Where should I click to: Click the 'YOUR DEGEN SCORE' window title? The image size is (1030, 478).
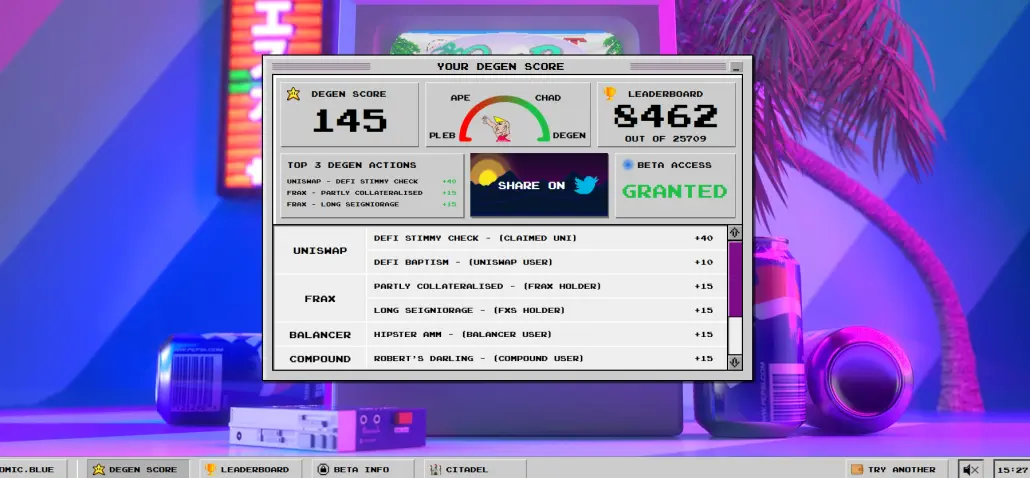[501, 66]
